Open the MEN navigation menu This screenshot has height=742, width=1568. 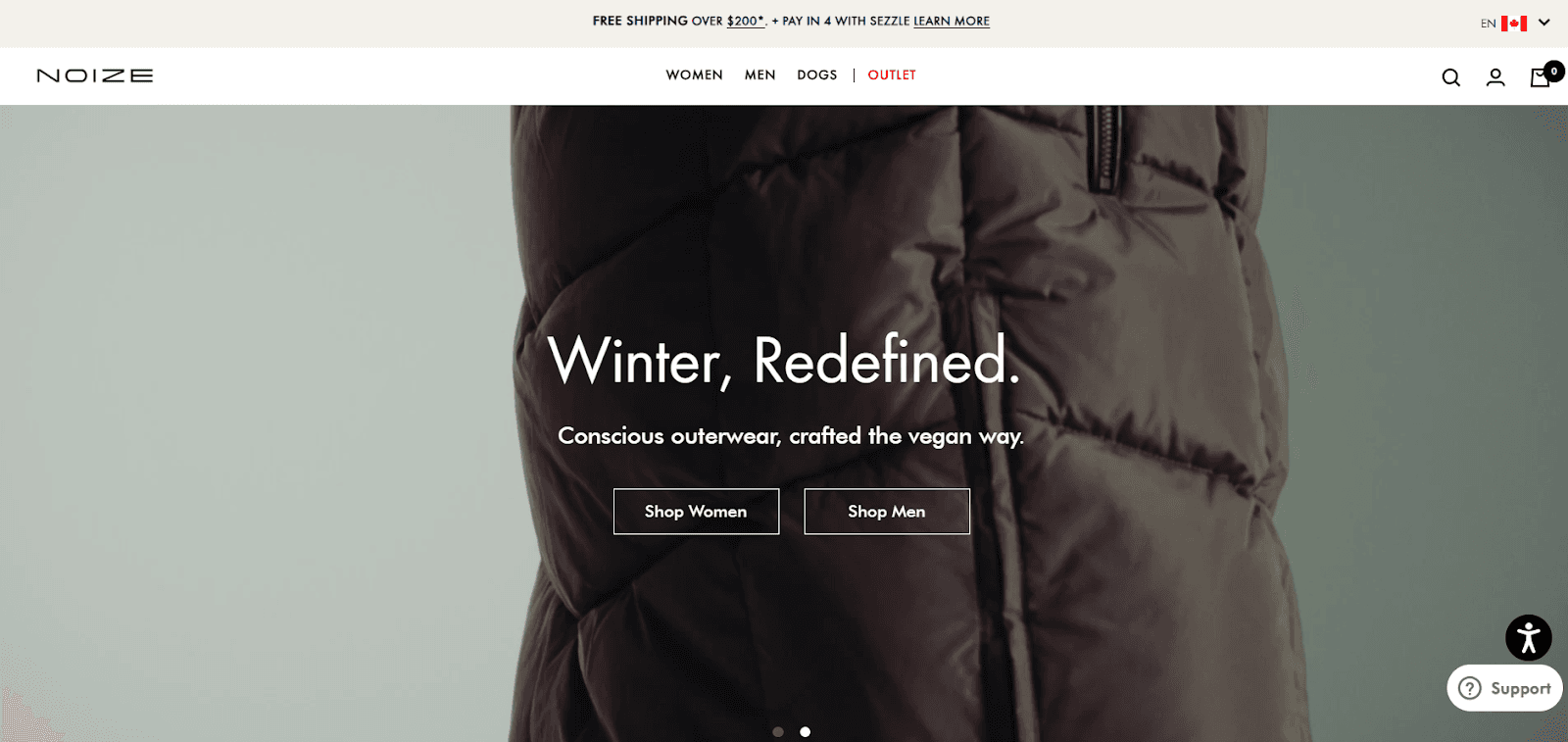click(759, 75)
